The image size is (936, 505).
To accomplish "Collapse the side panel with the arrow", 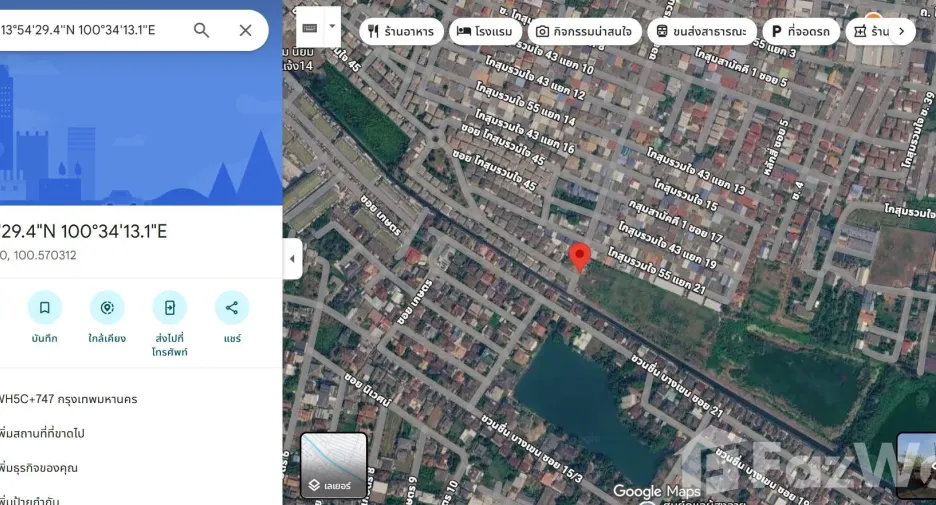I will [x=292, y=258].
